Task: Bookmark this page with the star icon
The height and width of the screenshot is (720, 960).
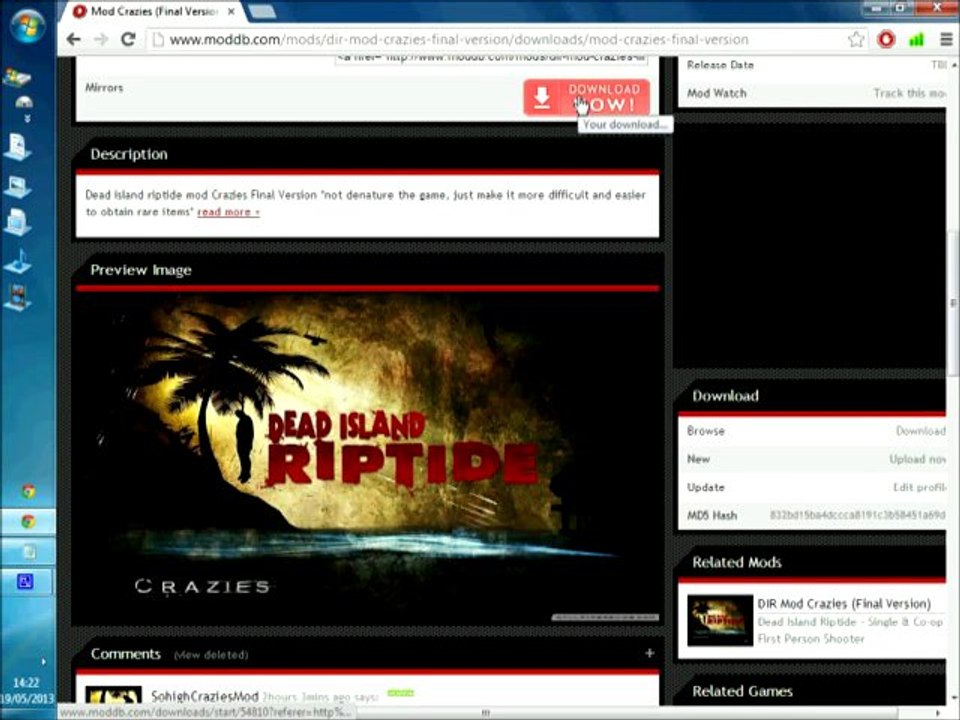Action: point(856,40)
